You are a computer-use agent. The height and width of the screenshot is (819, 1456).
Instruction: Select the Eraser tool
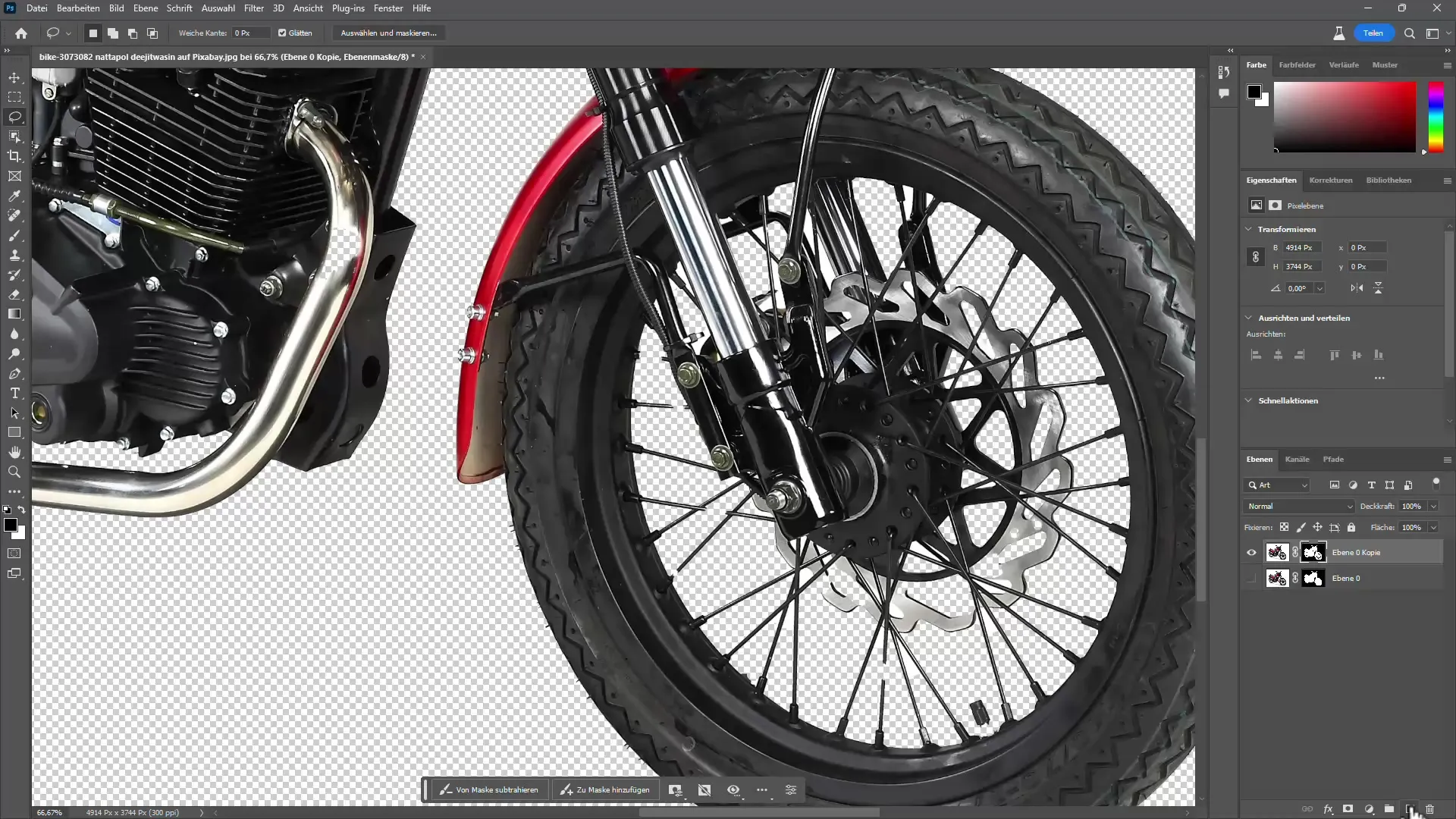(14, 294)
